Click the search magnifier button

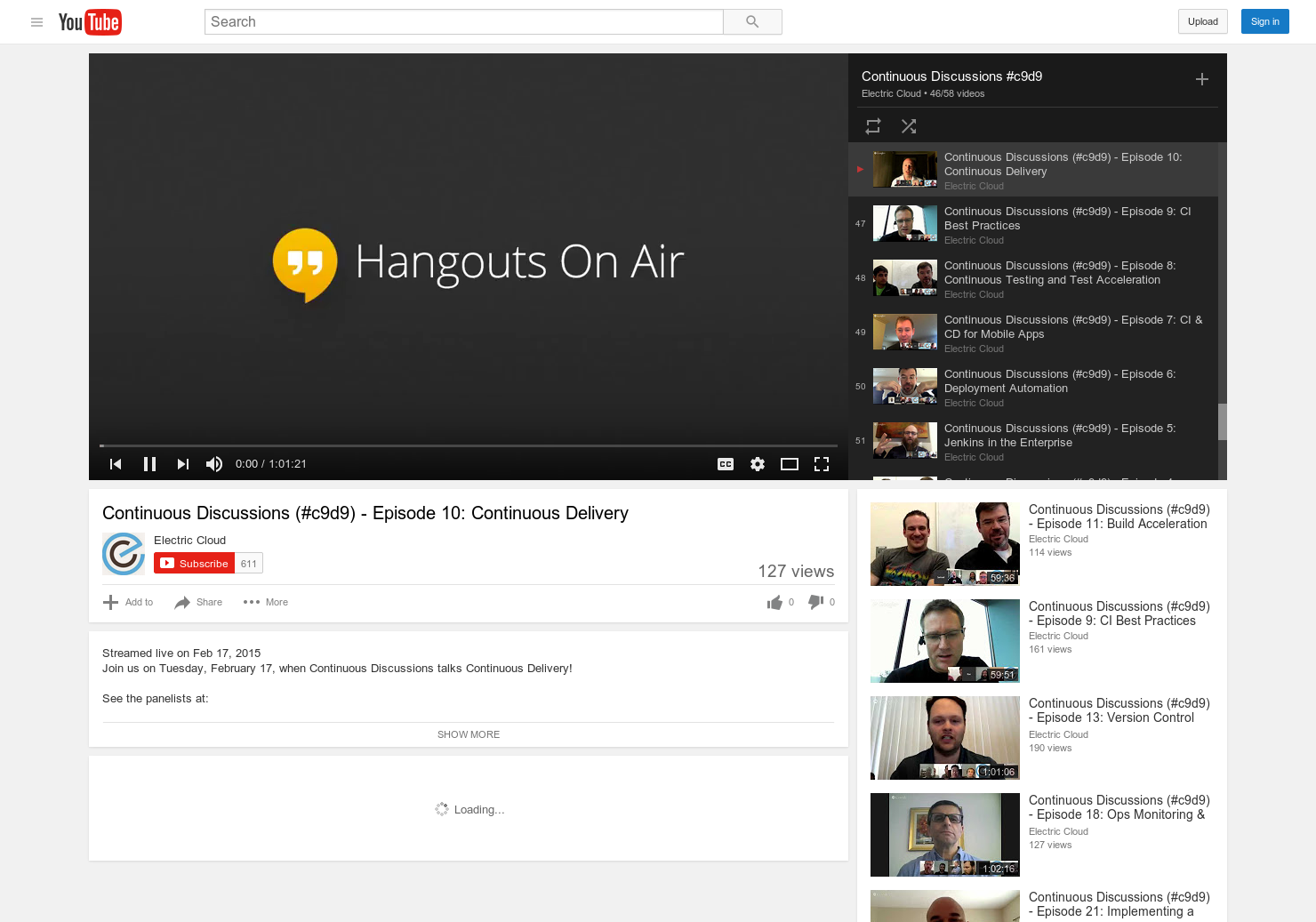pos(752,22)
